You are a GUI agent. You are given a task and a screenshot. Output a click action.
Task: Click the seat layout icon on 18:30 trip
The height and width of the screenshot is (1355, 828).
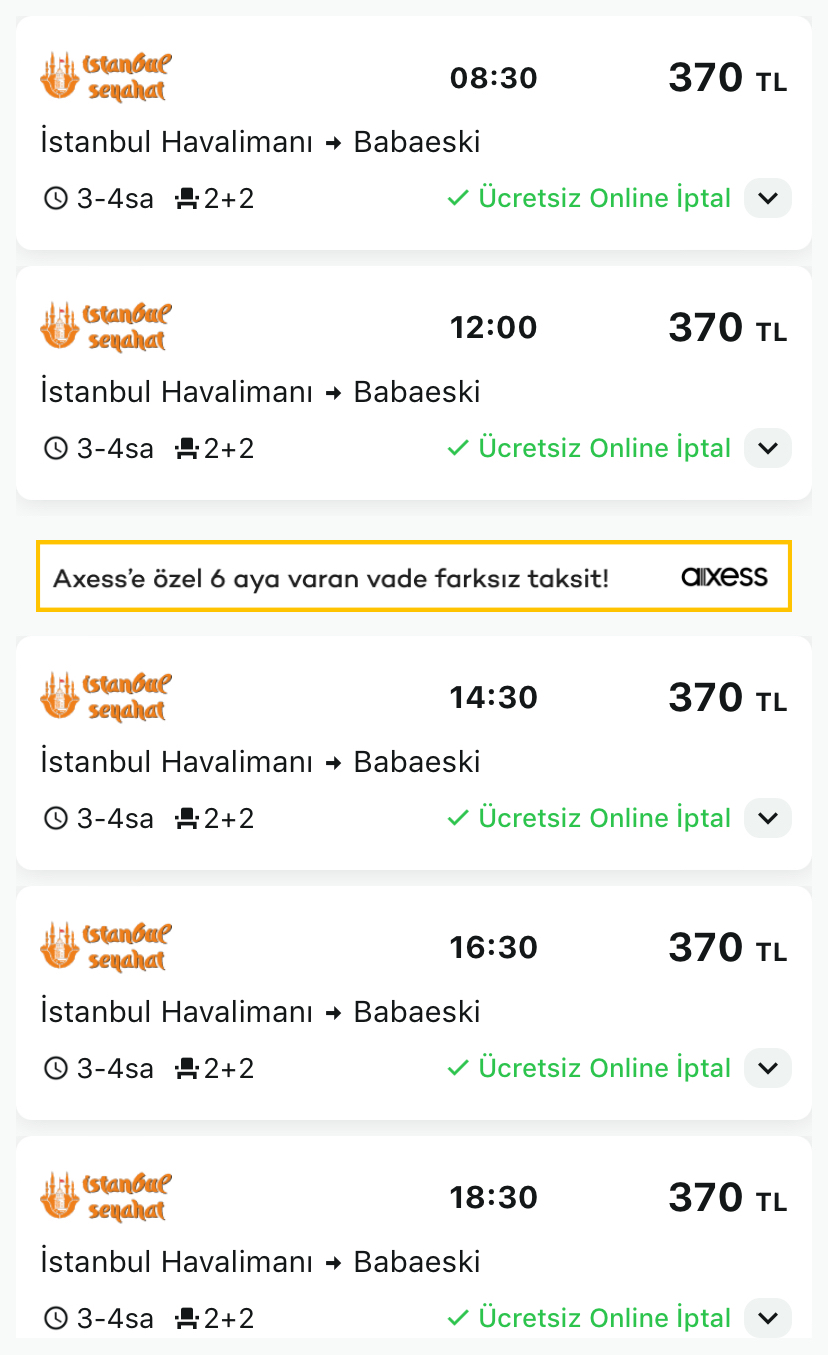pyautogui.click(x=187, y=1318)
